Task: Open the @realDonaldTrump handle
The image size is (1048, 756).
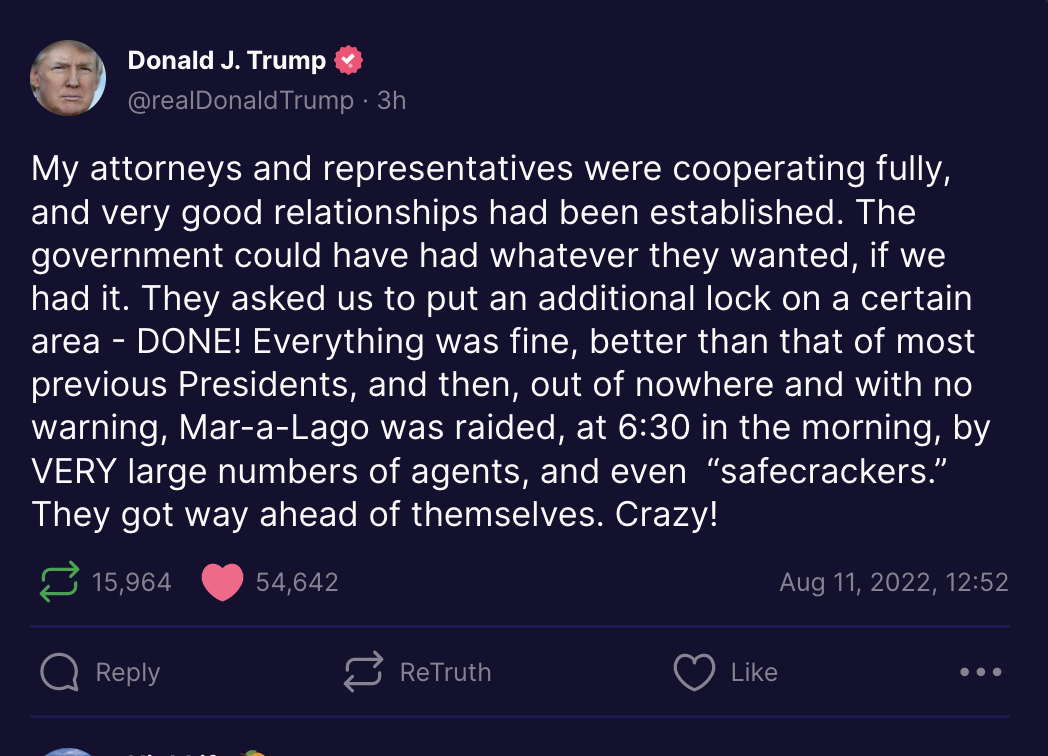Action: point(241,100)
